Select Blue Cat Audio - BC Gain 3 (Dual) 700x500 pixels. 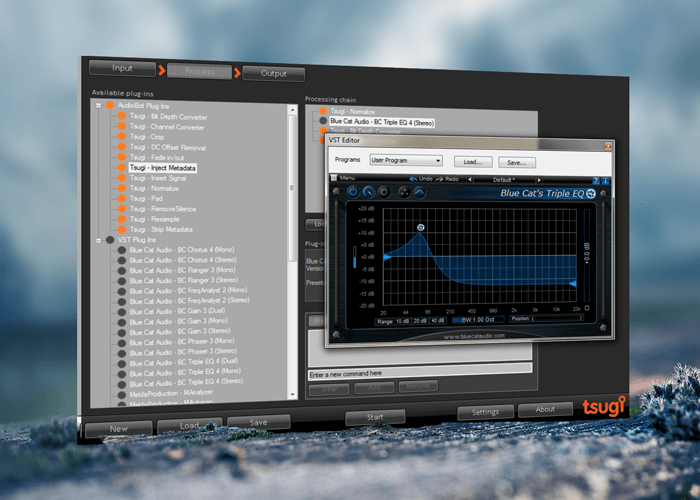(x=177, y=311)
